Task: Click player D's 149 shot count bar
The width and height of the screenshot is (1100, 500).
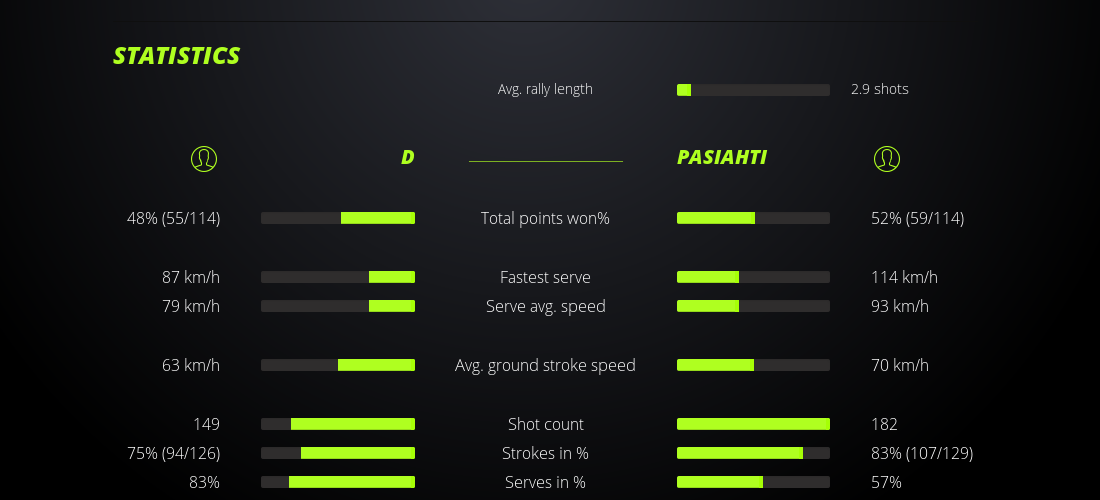Action: [338, 424]
